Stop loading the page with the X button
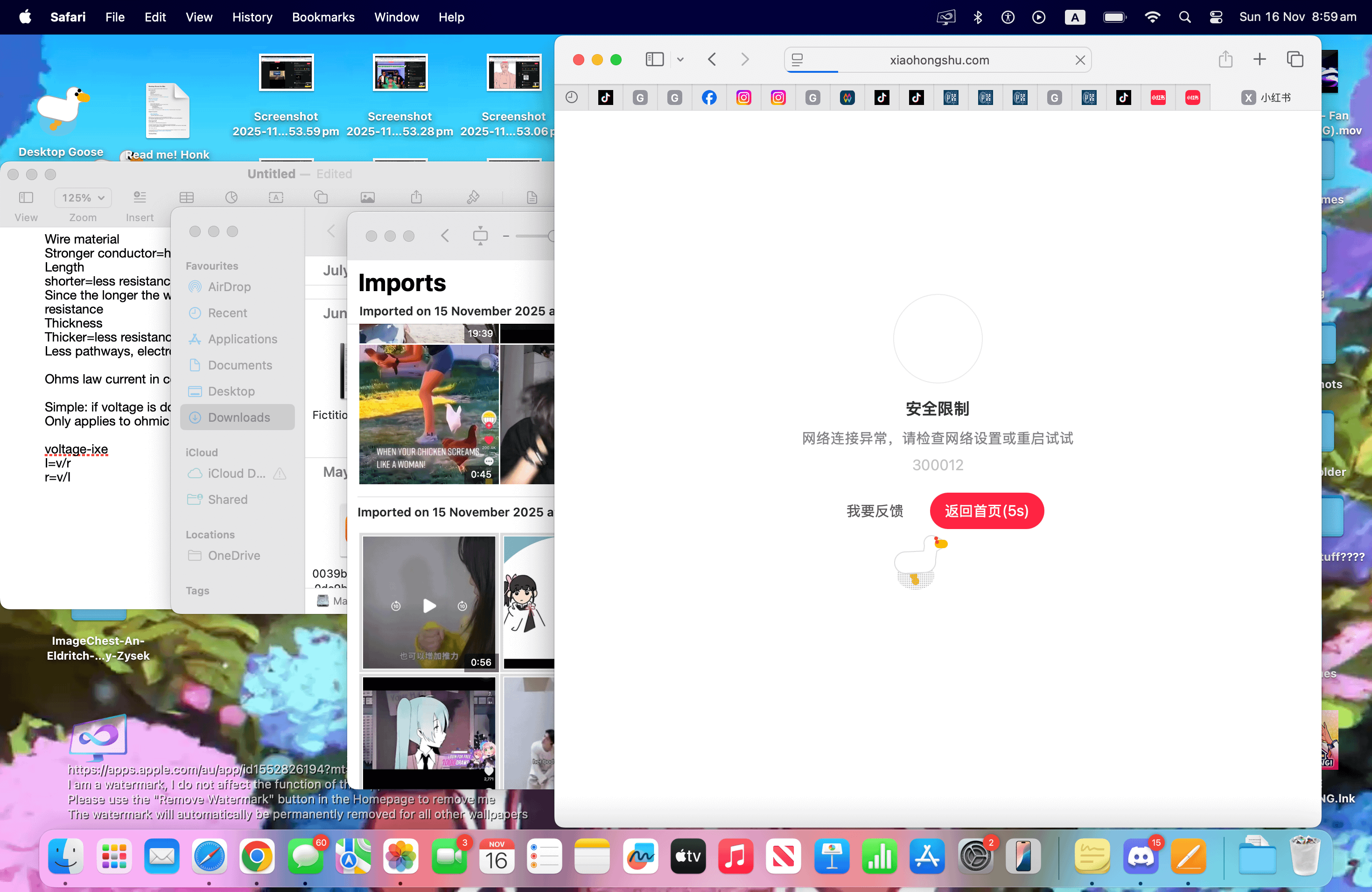Viewport: 1372px width, 892px height. coord(1080,60)
